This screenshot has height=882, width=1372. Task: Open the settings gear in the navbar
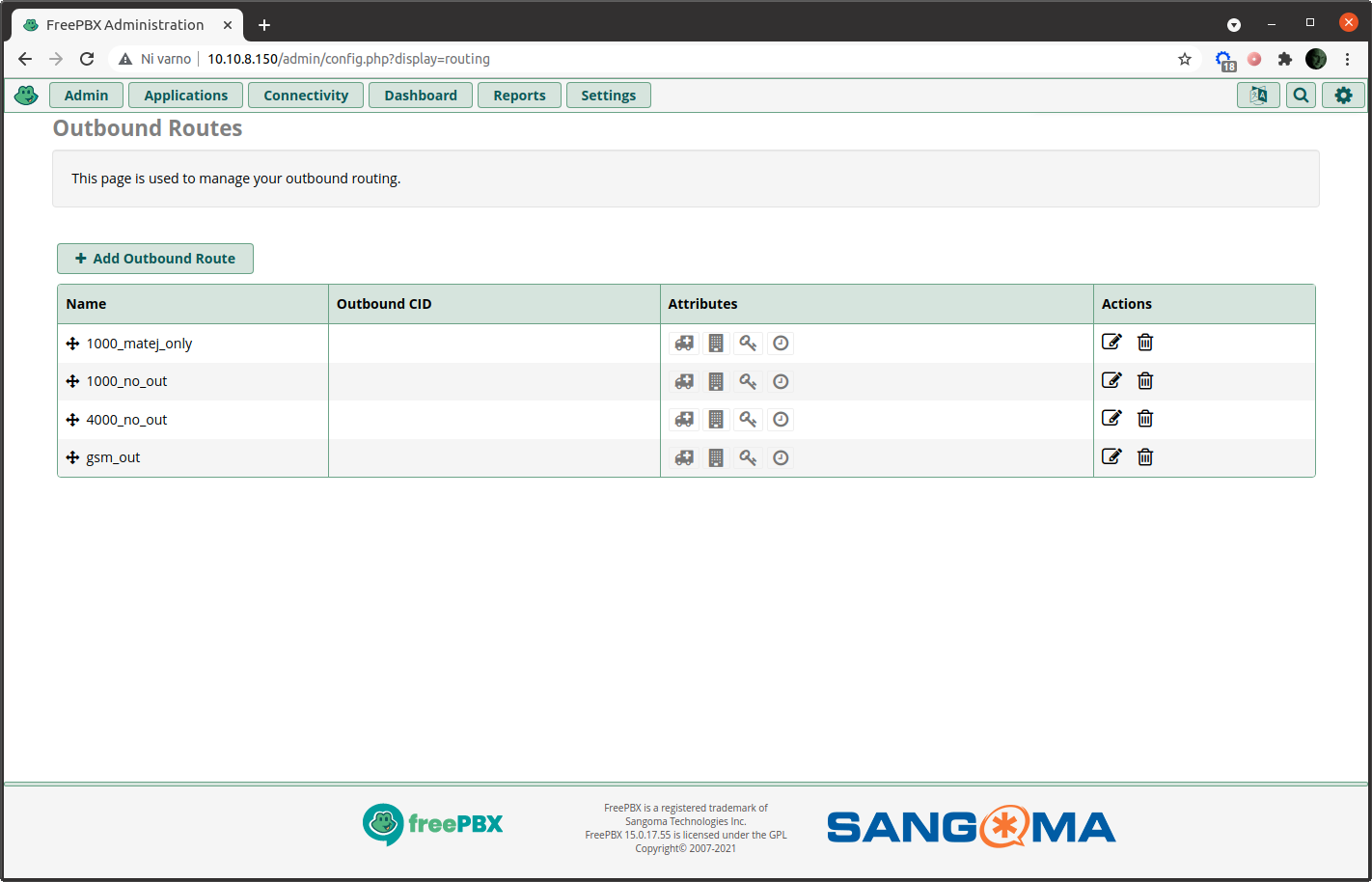click(x=1343, y=95)
